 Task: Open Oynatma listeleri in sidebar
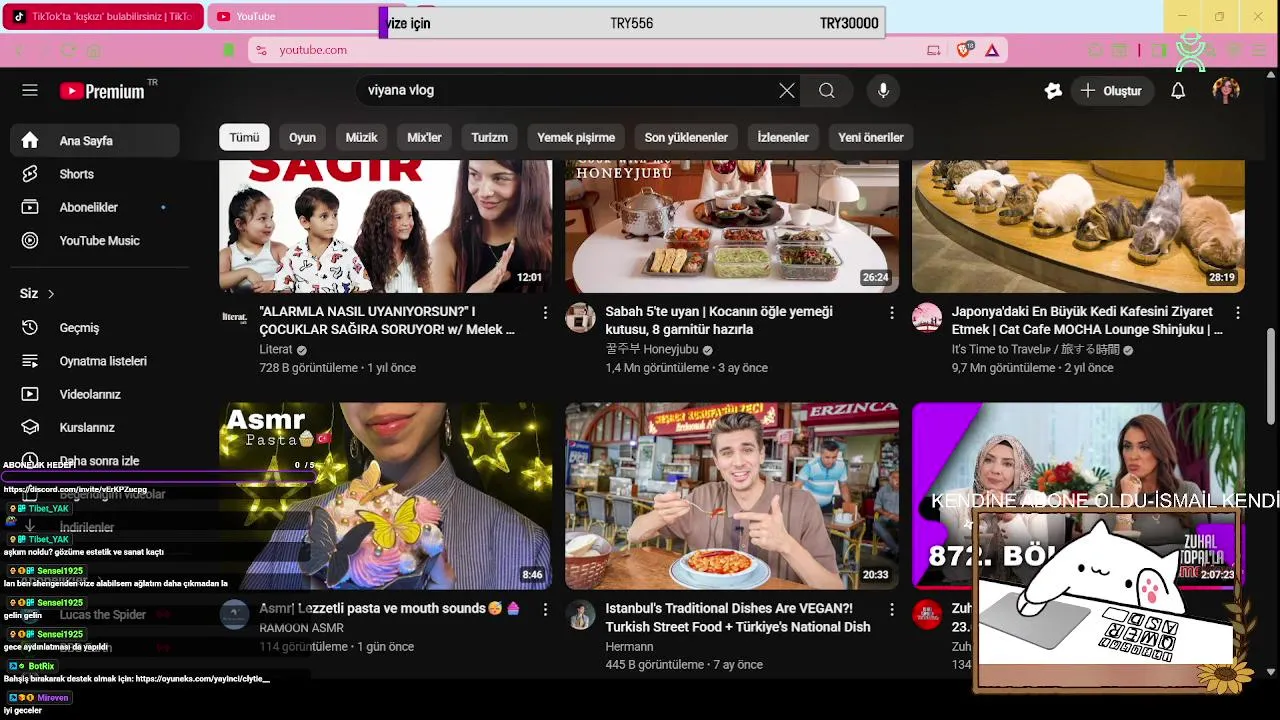pos(95,361)
